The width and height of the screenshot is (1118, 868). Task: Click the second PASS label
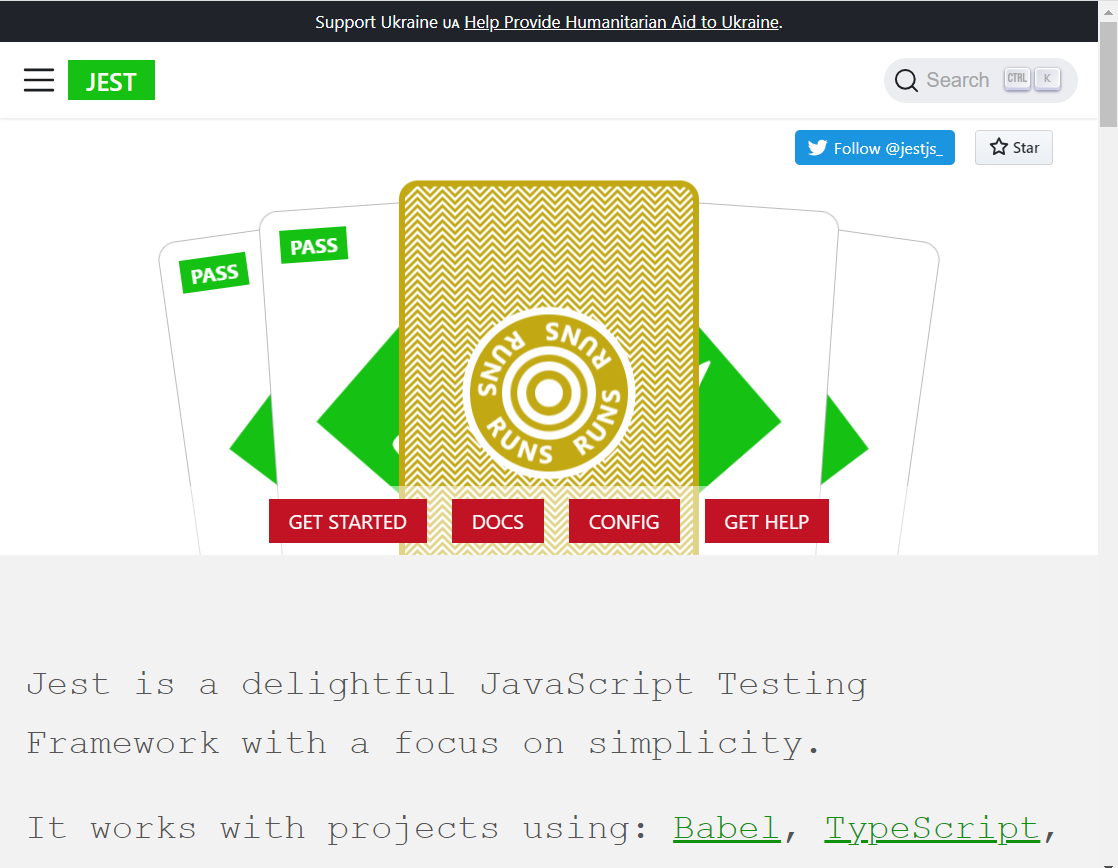coord(314,245)
